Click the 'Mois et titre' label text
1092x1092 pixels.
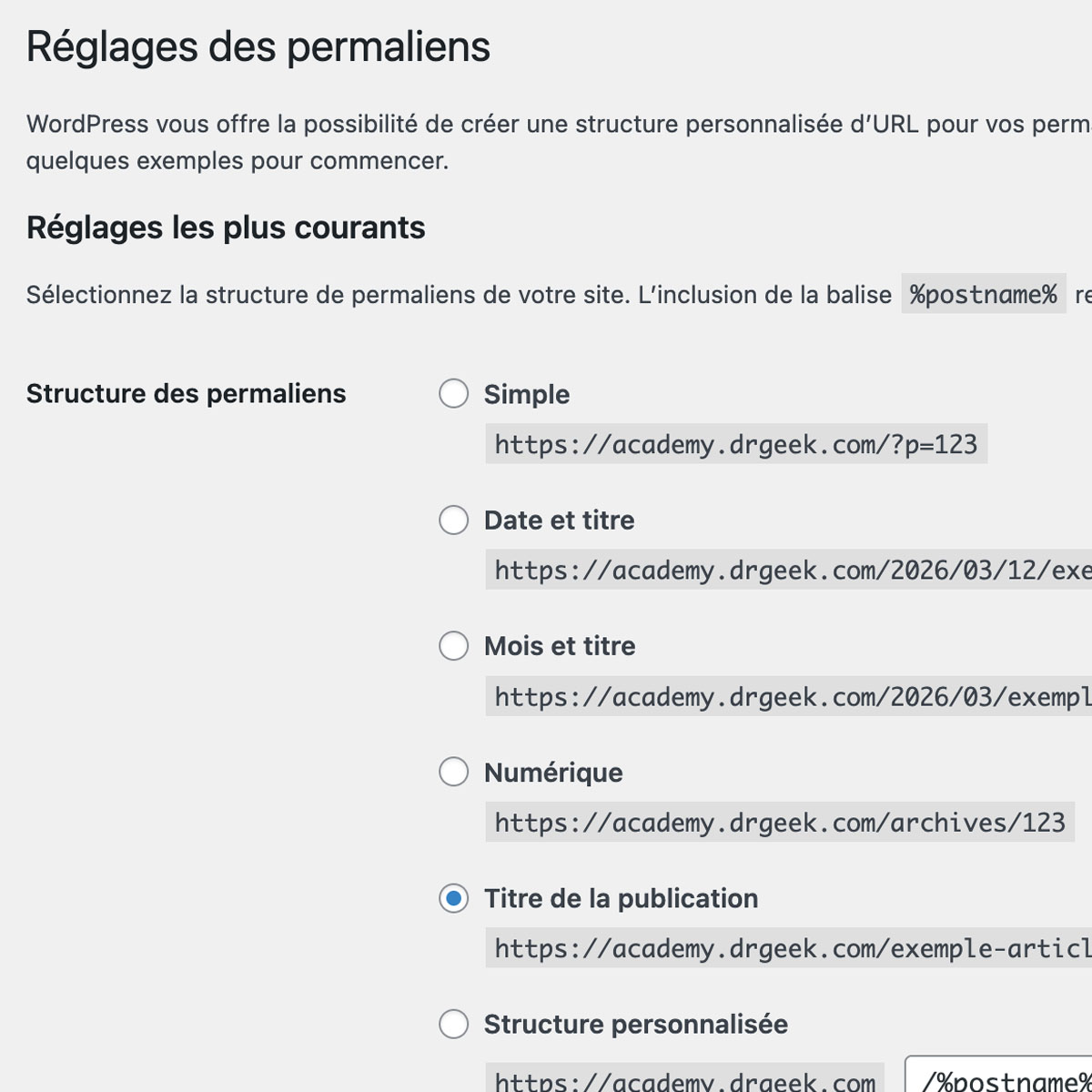(x=560, y=646)
